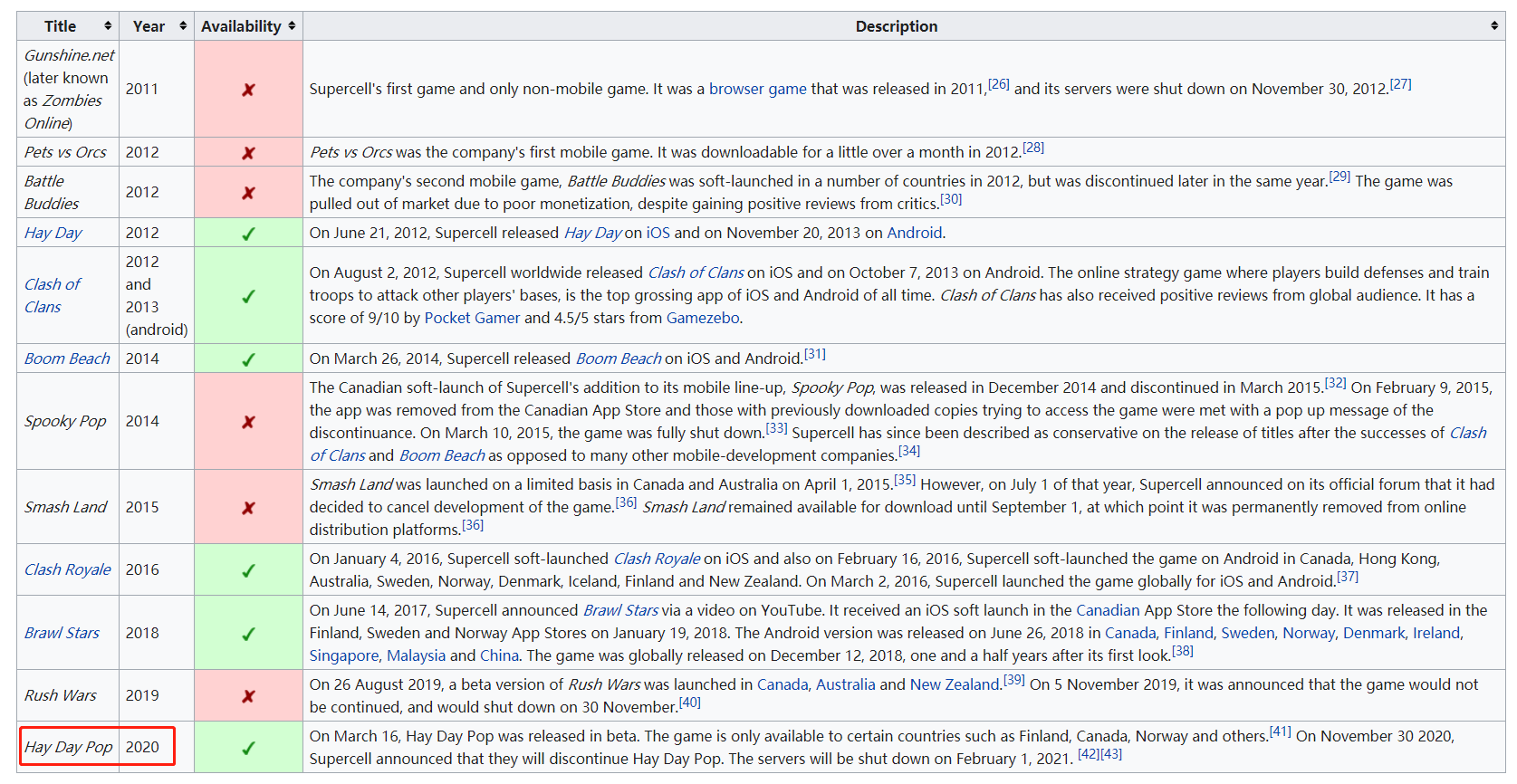Image resolution: width=1517 pixels, height=784 pixels.
Task: Click Boom Beach link in Spooky Pop description
Action: [x=442, y=455]
